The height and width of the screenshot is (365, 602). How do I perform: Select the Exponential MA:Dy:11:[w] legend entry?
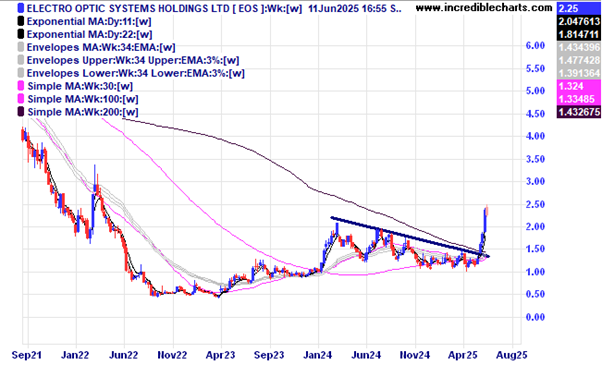tap(89, 21)
